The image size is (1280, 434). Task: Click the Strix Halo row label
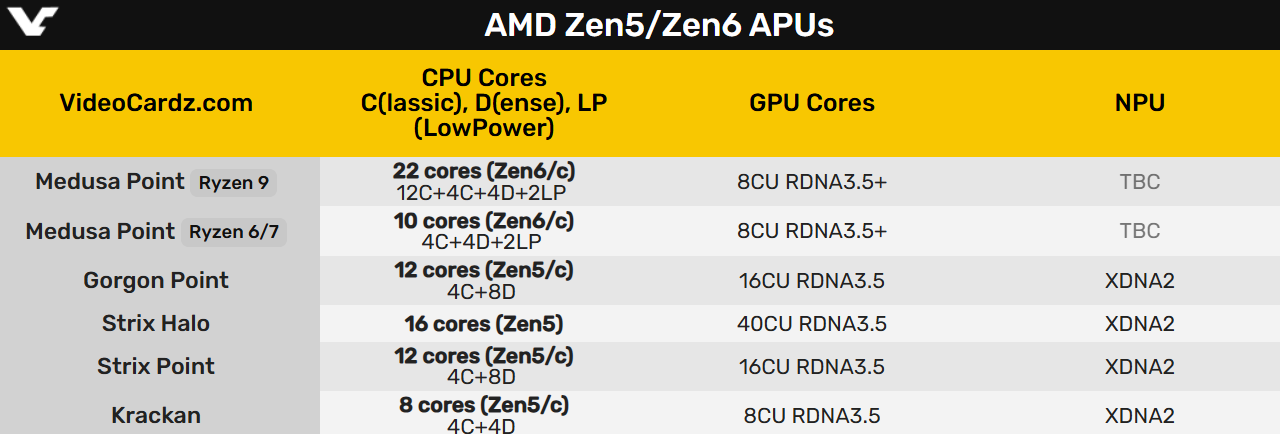(156, 324)
